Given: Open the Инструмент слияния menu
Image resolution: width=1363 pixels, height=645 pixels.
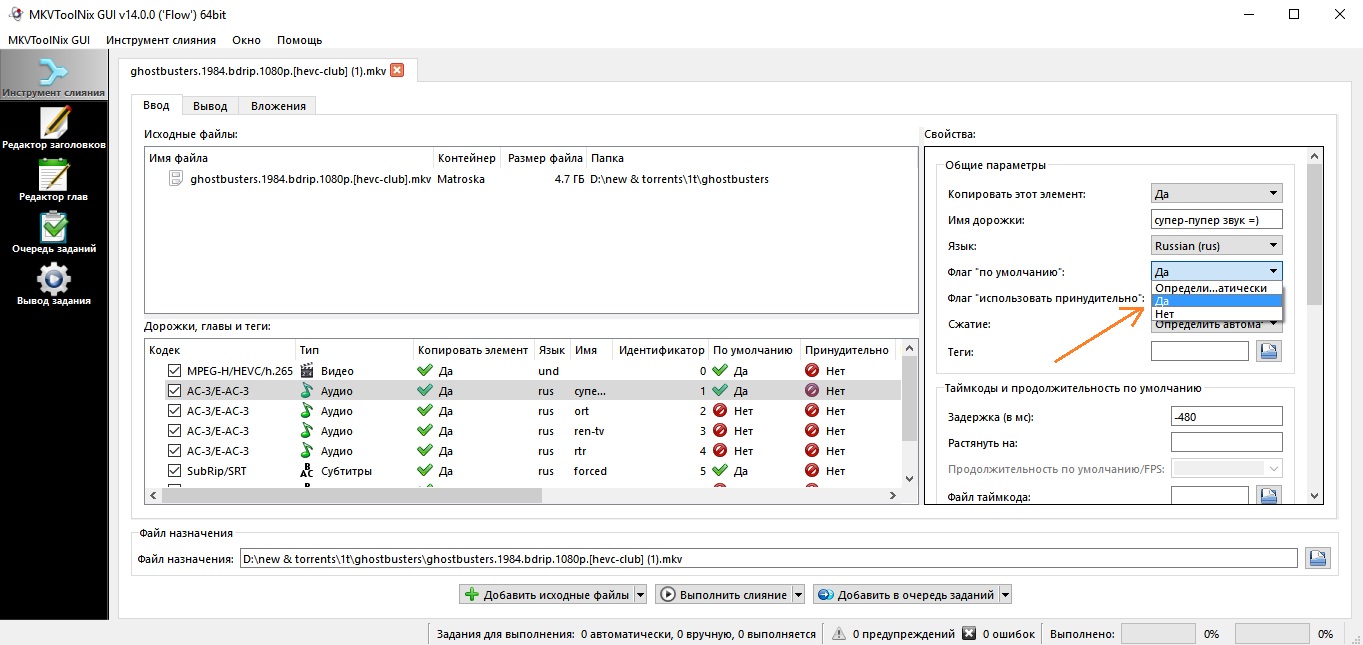Looking at the screenshot, I should (x=161, y=40).
